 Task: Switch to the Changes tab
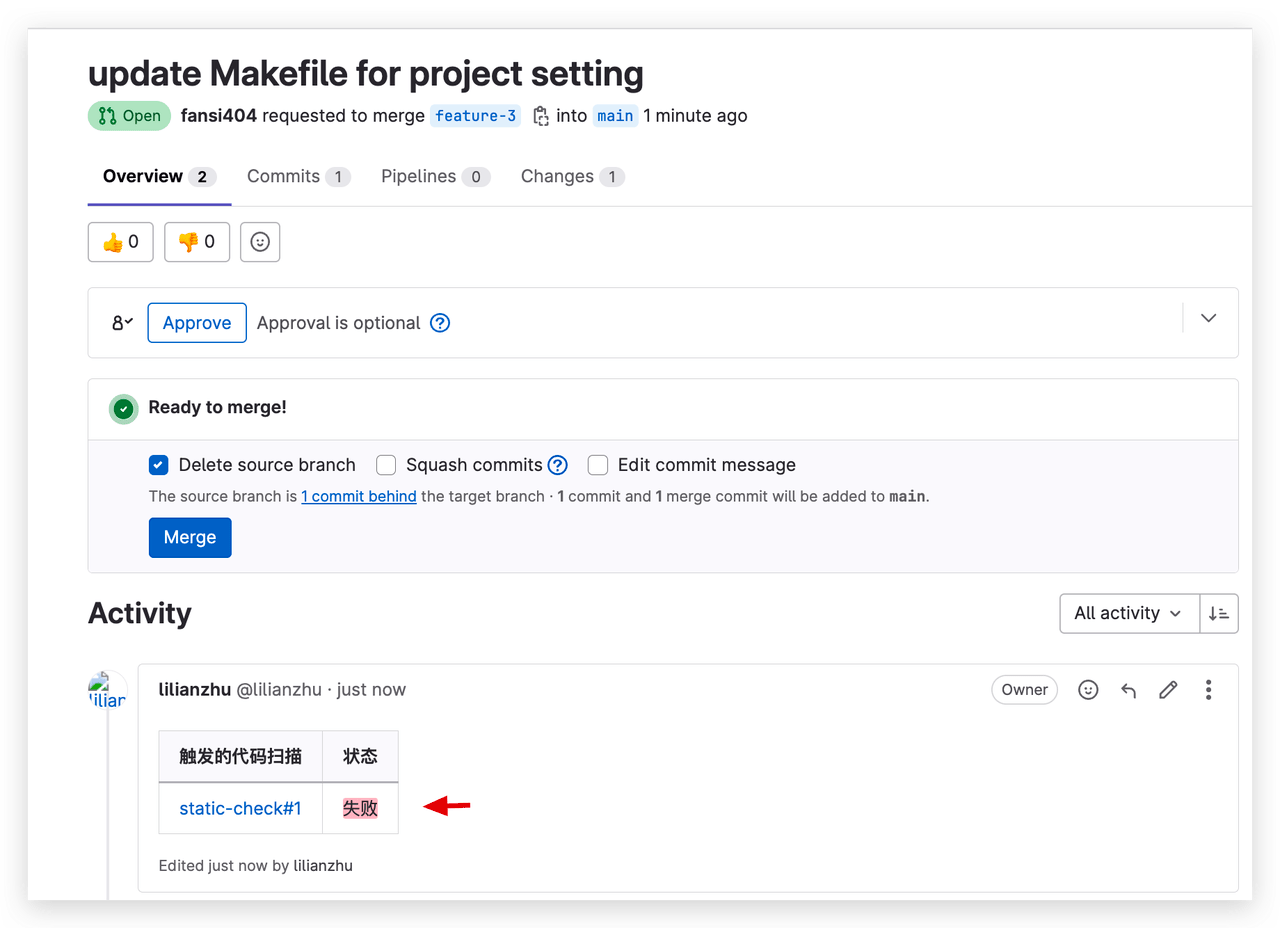point(571,177)
